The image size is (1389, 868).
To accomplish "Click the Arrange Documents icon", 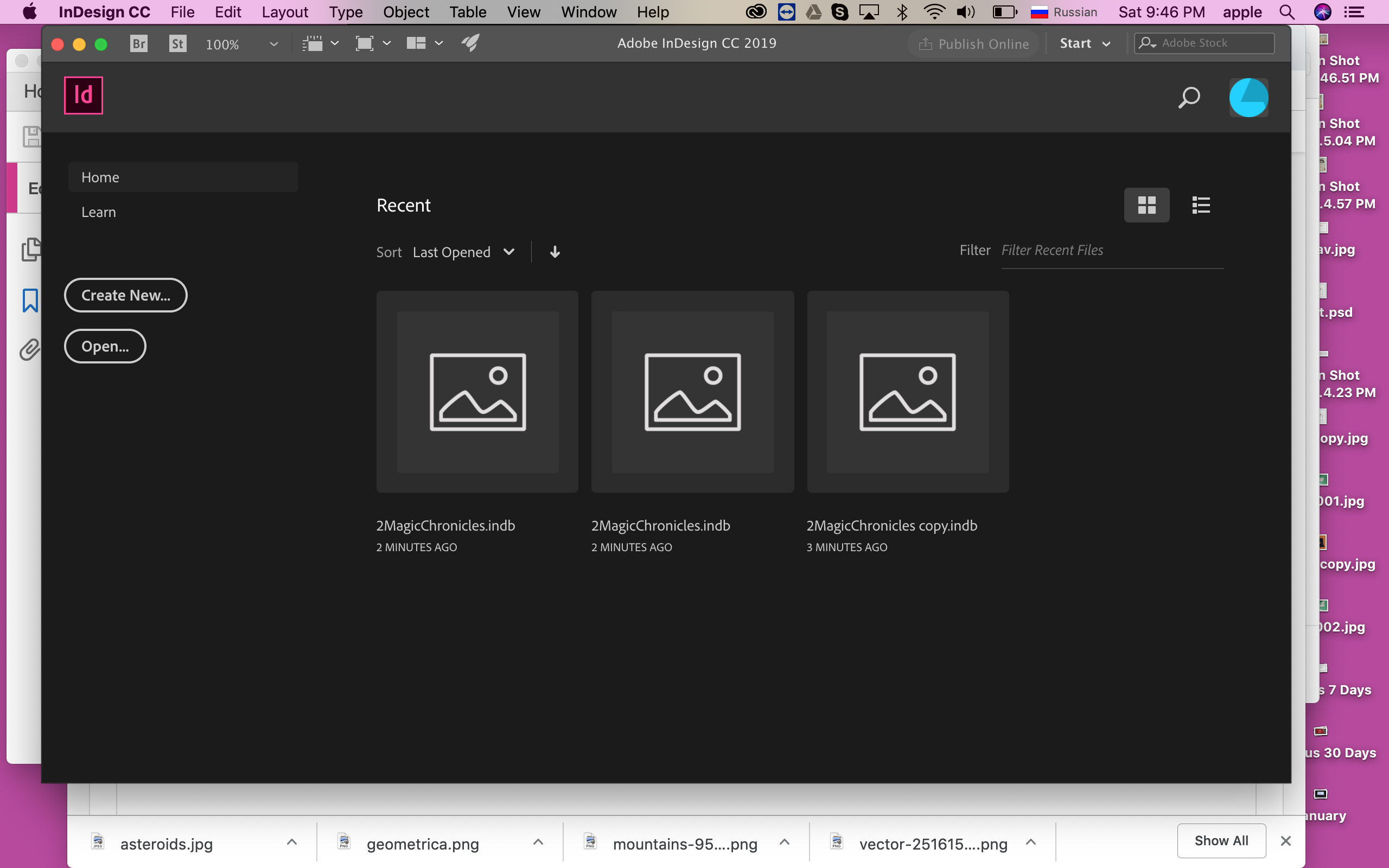I will tap(416, 43).
